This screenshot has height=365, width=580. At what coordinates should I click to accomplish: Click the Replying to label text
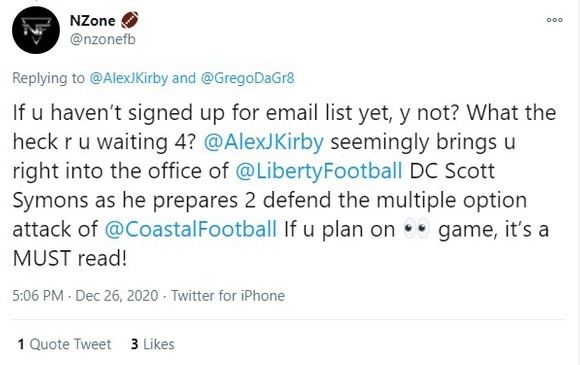pyautogui.click(x=48, y=78)
